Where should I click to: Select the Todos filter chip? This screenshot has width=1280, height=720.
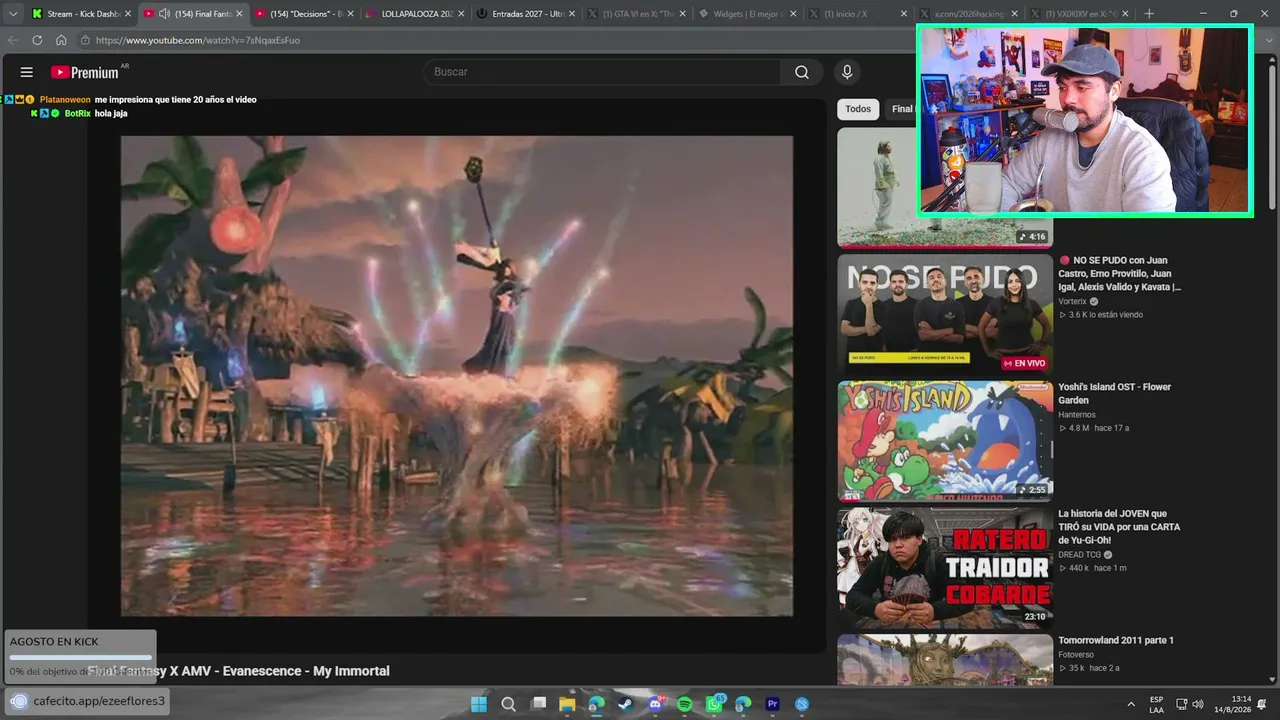point(858,109)
